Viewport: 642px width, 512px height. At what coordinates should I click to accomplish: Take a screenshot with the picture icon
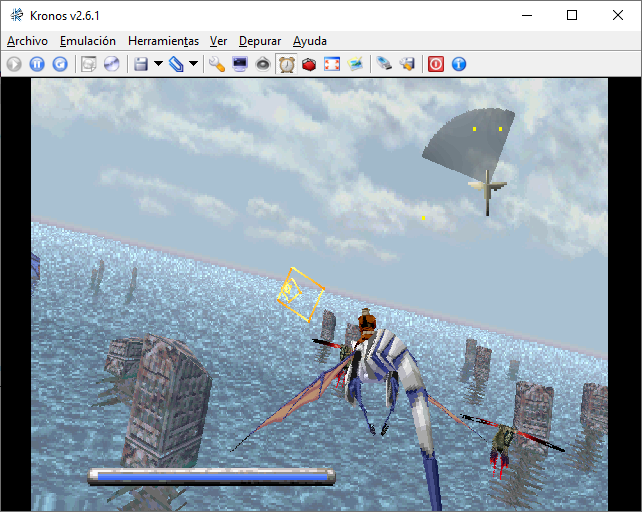point(355,64)
